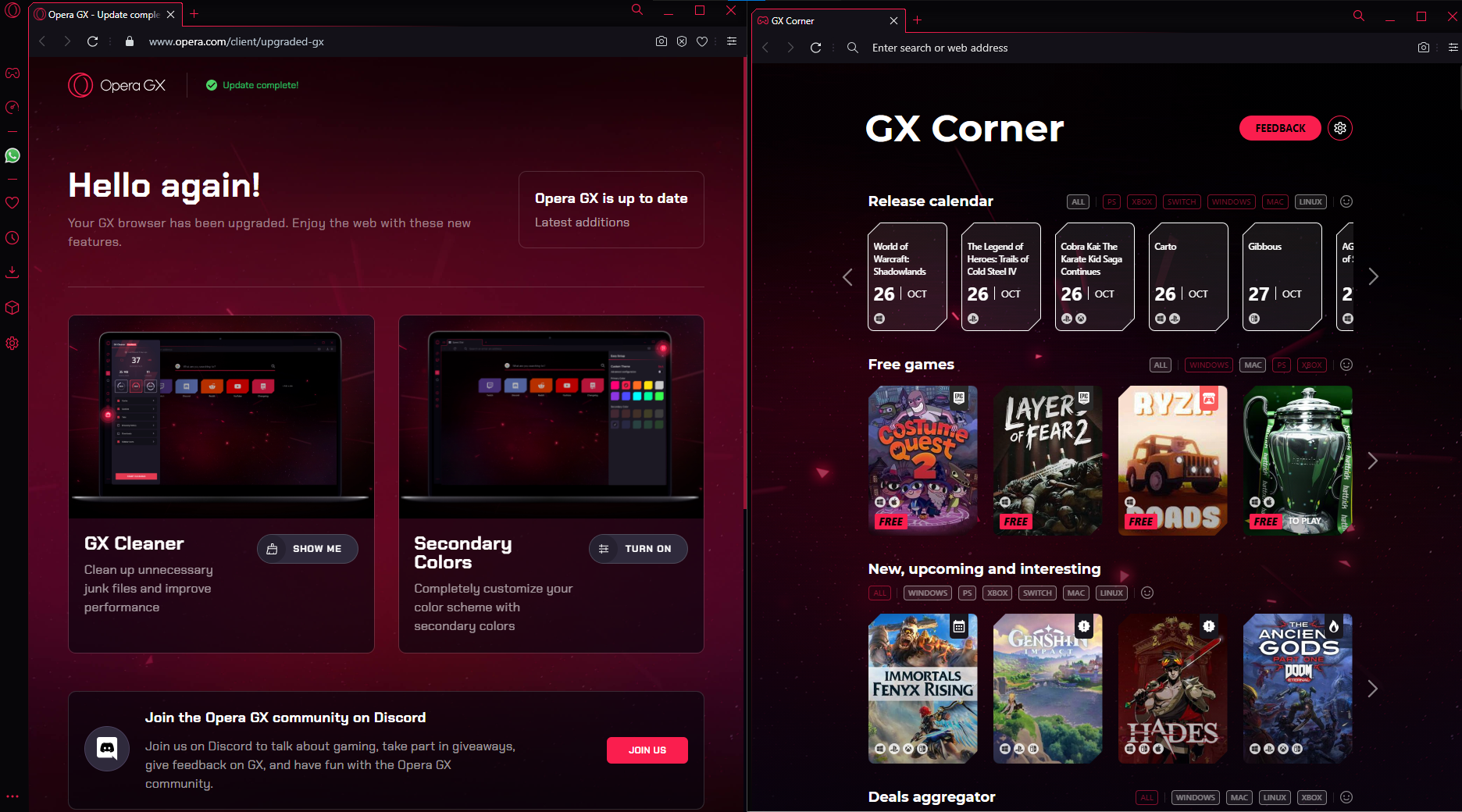Click TURN ON for Secondary Colors
Viewport: 1462px width, 812px height.
point(638,549)
